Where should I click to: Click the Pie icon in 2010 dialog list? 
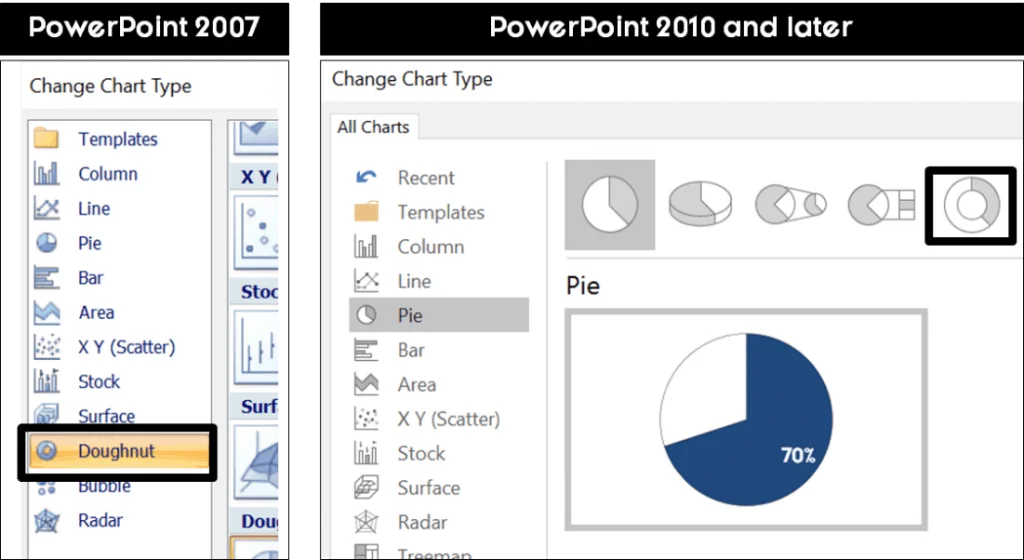pos(366,315)
